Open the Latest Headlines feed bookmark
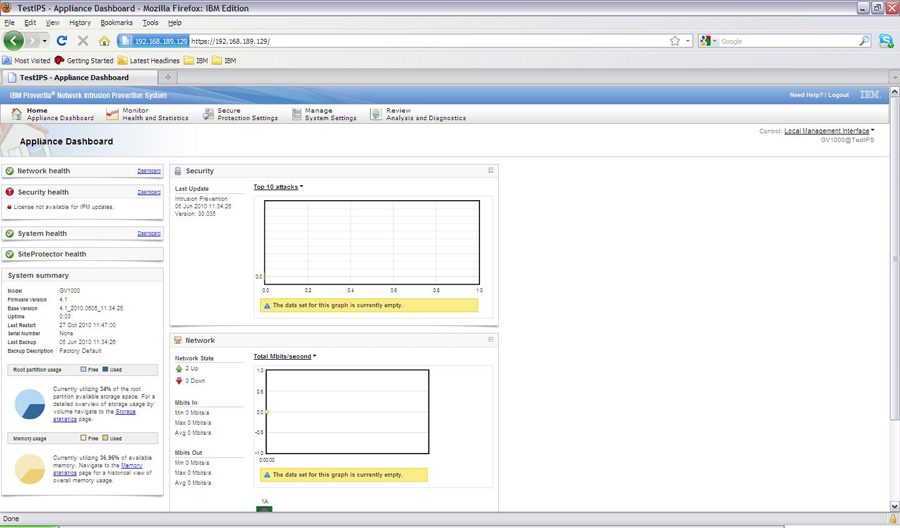This screenshot has height=528, width=900. pos(149,60)
